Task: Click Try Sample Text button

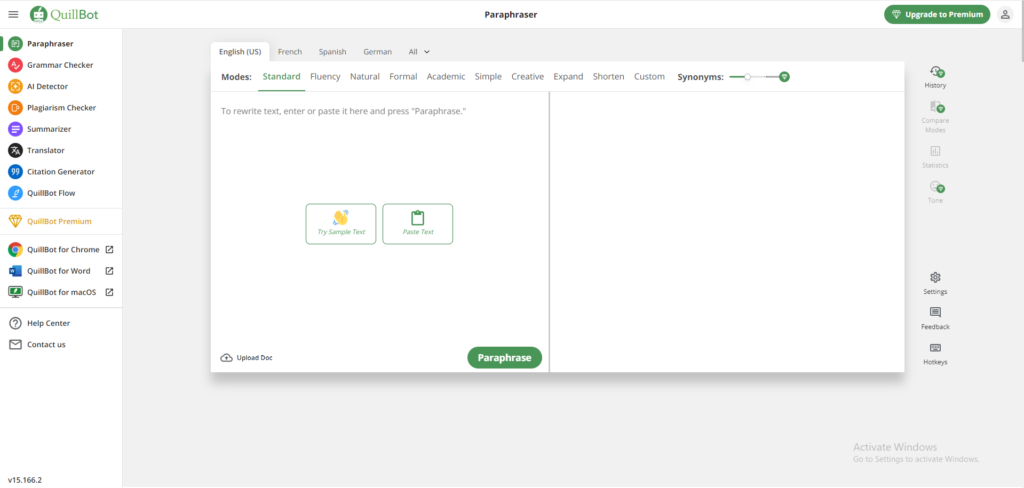Action: coord(341,224)
